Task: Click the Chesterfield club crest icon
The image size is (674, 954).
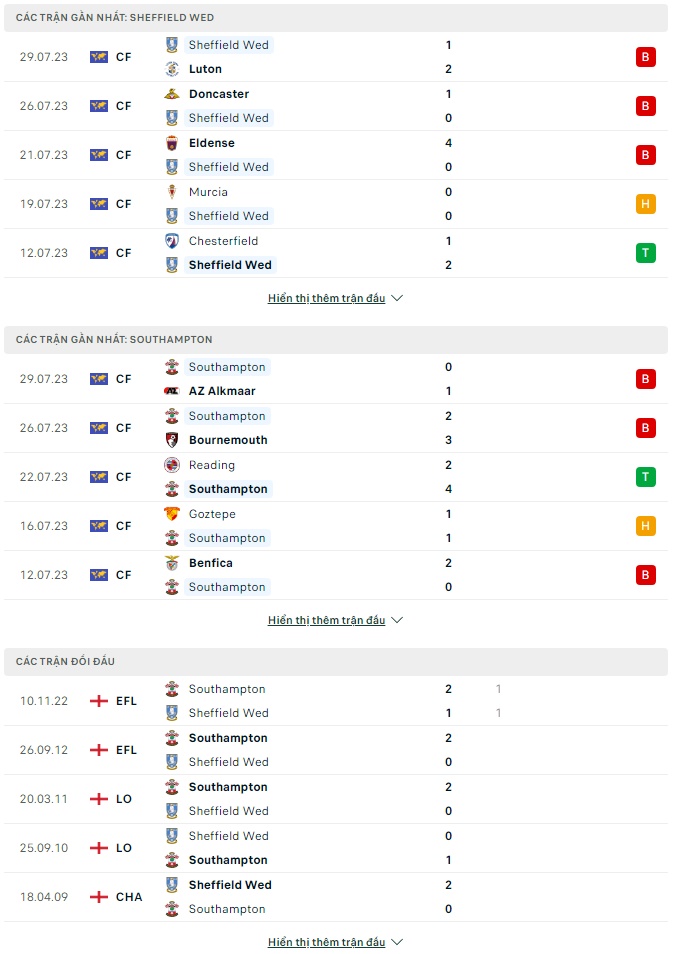Action: [x=172, y=241]
